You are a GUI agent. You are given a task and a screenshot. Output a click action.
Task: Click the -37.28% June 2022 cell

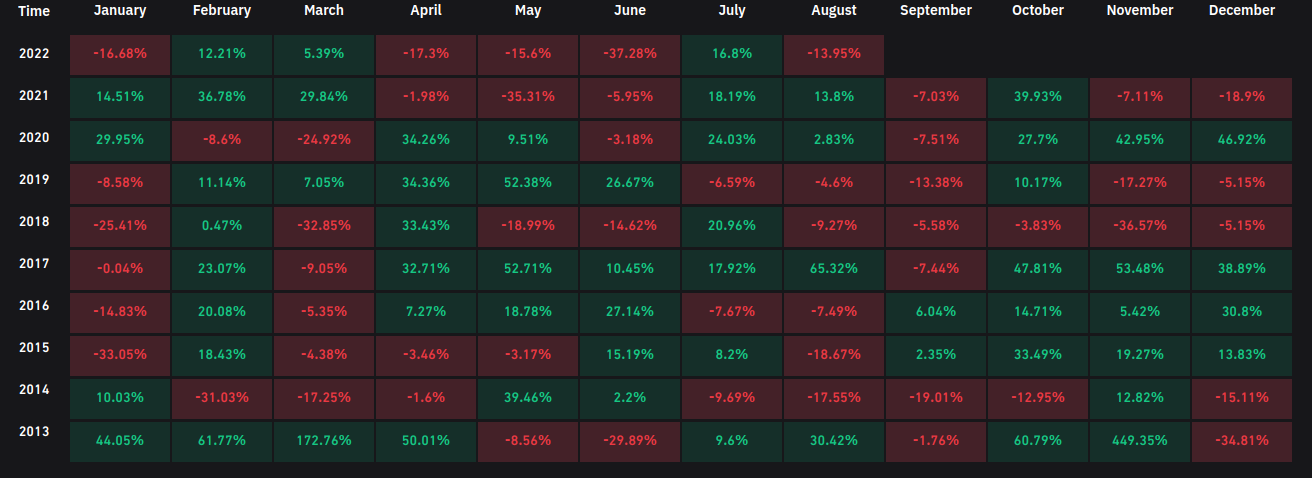(x=629, y=54)
